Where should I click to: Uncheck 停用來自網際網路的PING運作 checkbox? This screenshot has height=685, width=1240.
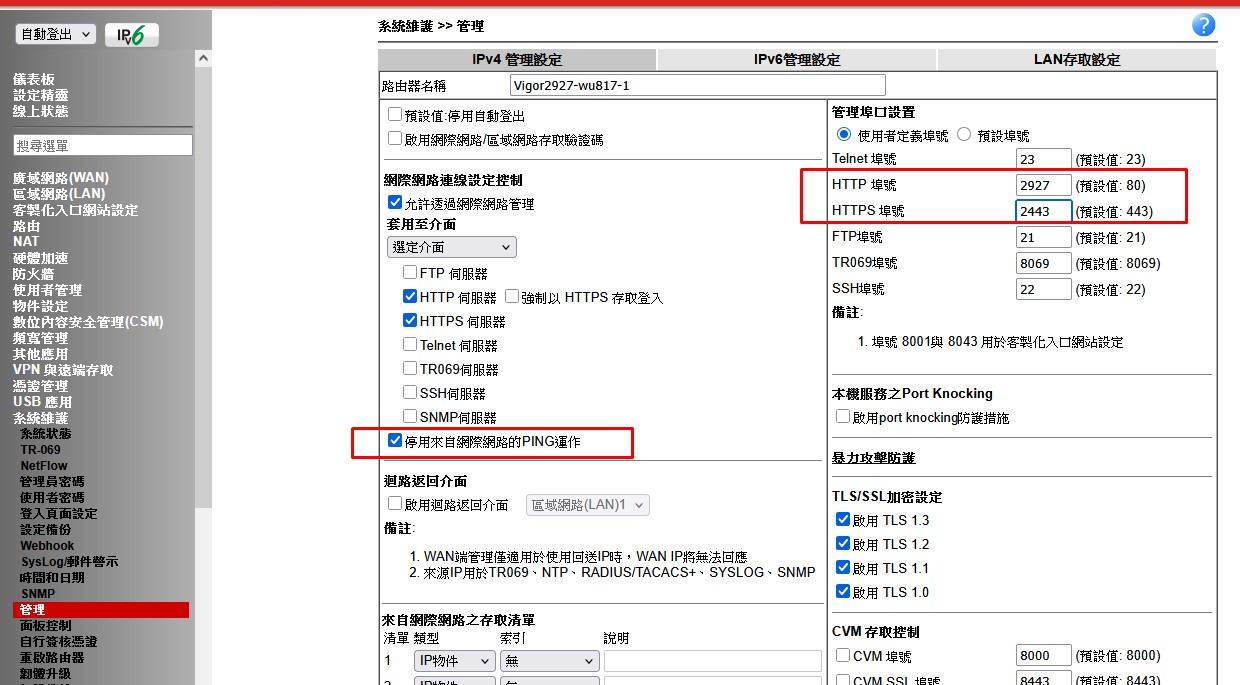click(395, 441)
